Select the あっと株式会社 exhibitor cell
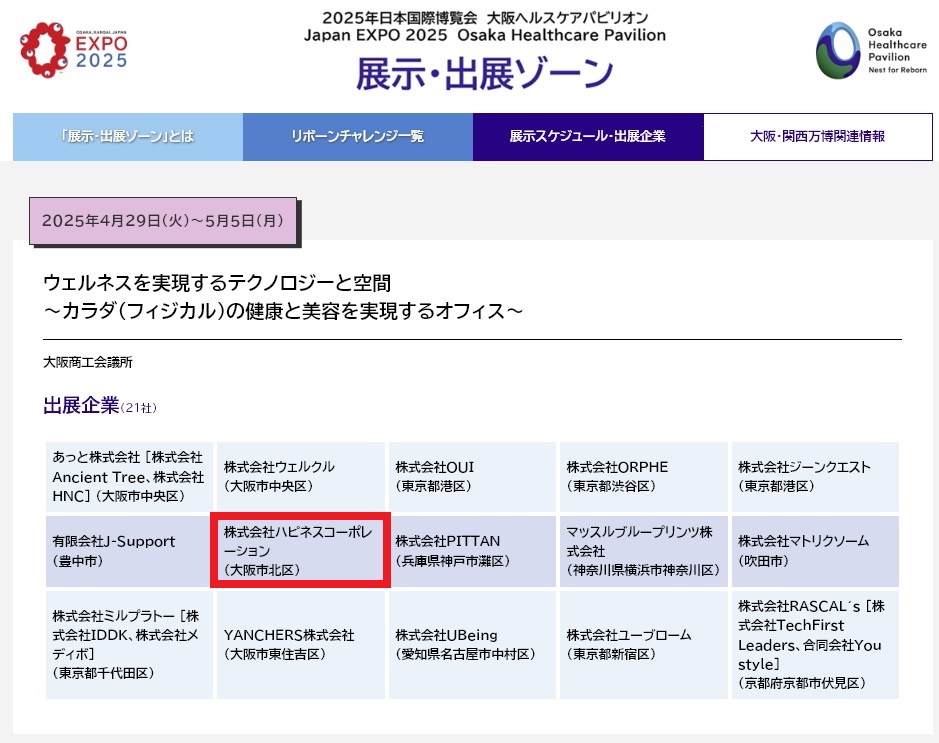This screenshot has height=743, width=939. coord(129,477)
